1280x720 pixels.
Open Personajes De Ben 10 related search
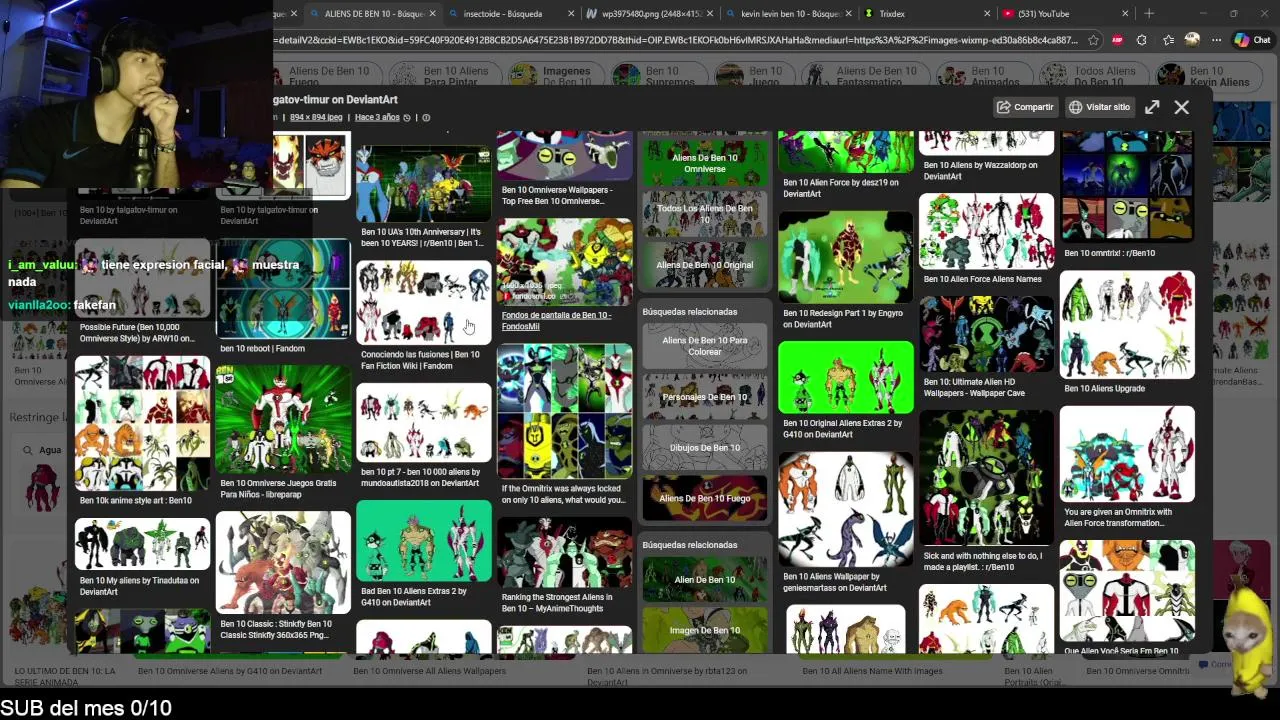point(705,397)
